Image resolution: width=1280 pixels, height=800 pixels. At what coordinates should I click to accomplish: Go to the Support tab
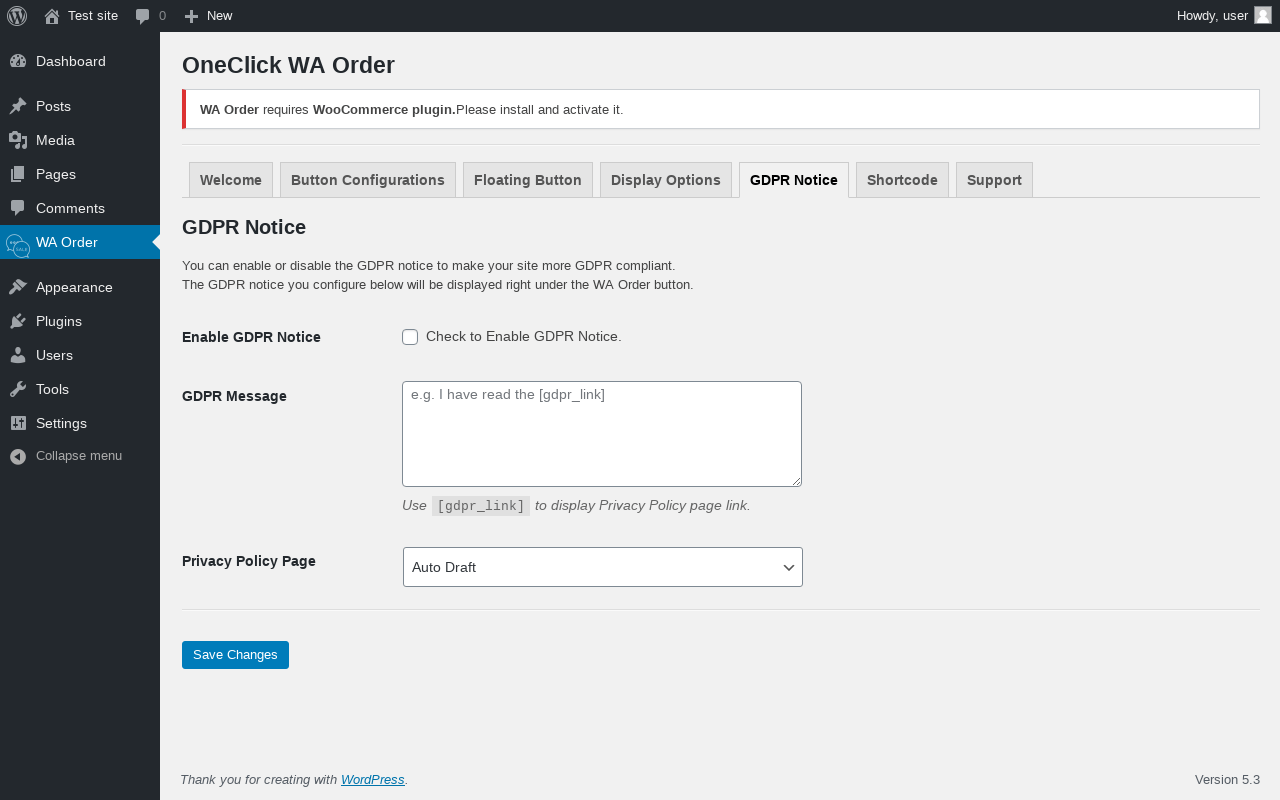click(994, 180)
